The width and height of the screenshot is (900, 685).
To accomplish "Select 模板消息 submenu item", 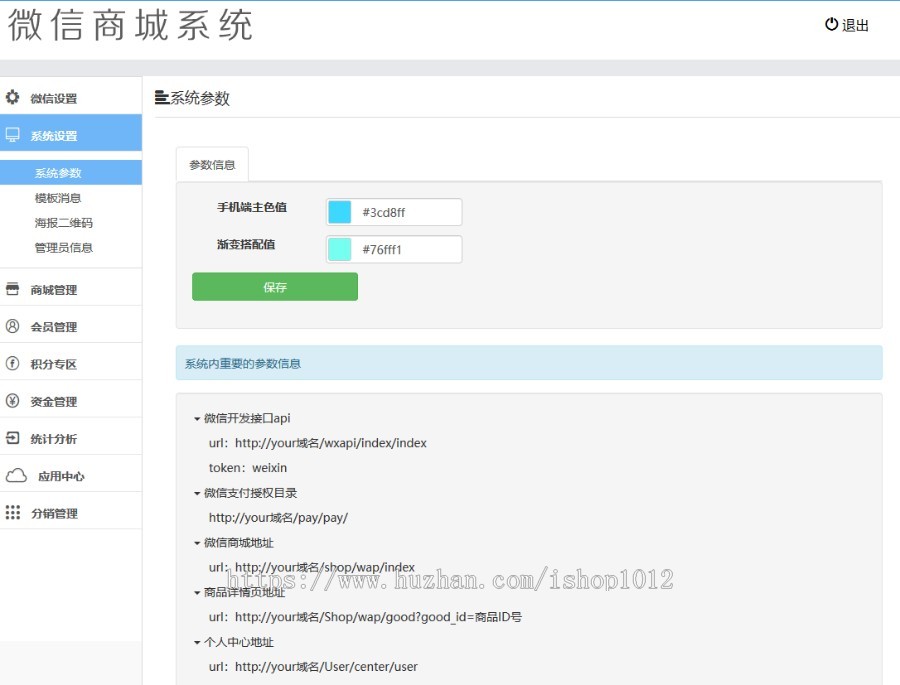I will (x=58, y=198).
